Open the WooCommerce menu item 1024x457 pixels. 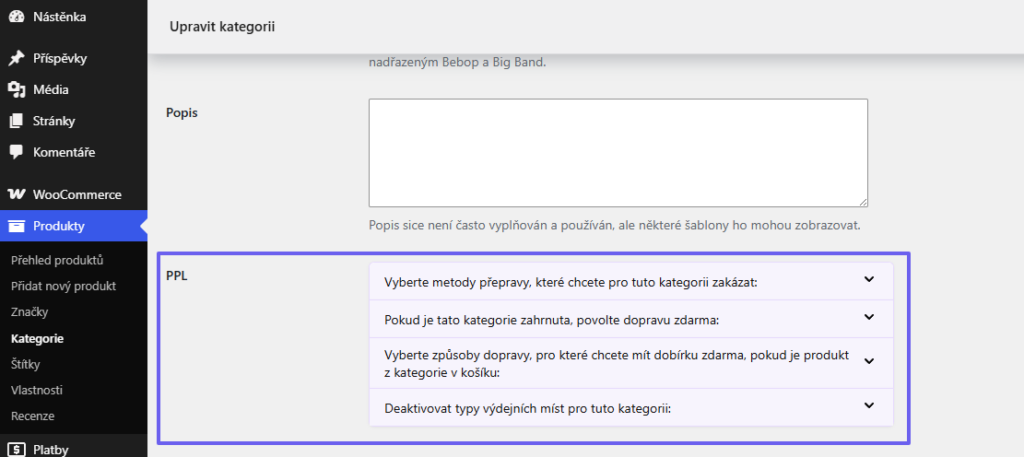[x=74, y=195]
